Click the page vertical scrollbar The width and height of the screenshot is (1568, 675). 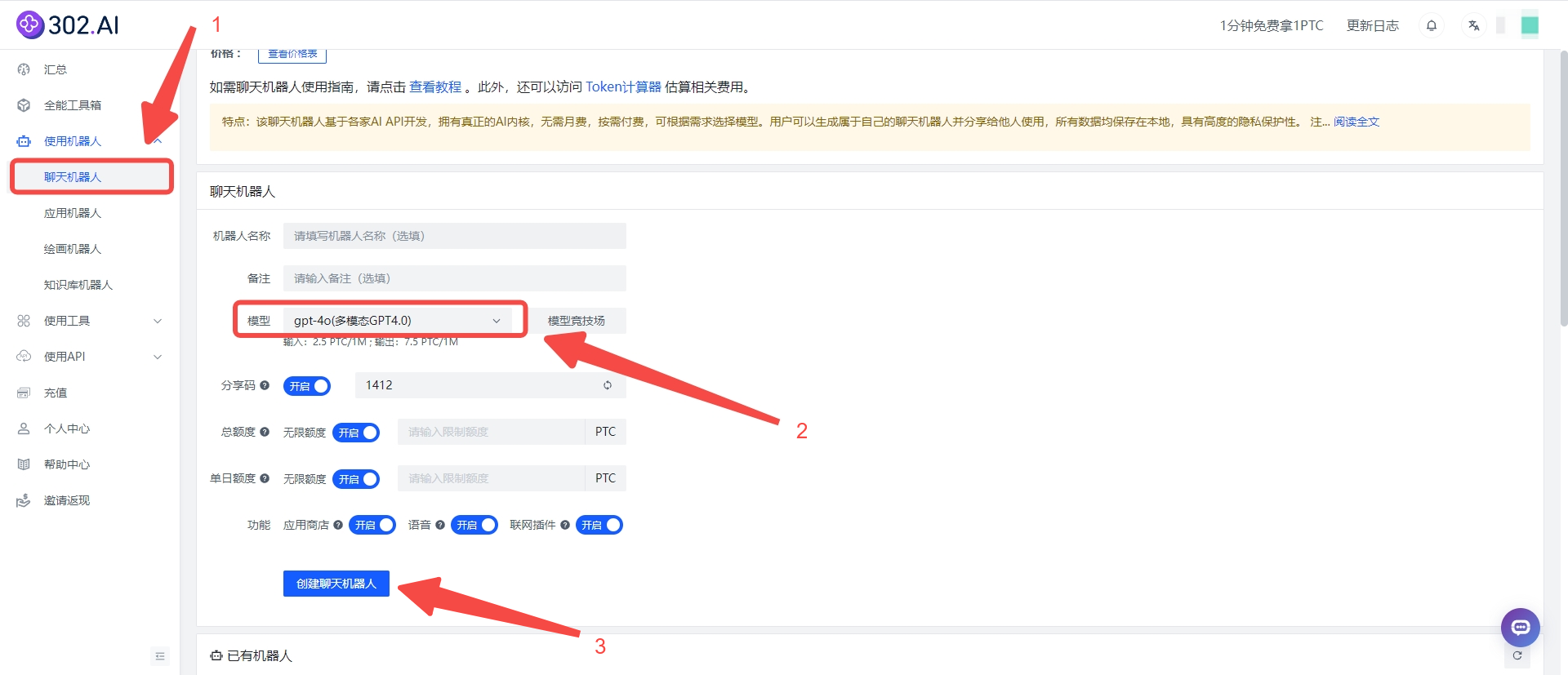pyautogui.click(x=1563, y=189)
